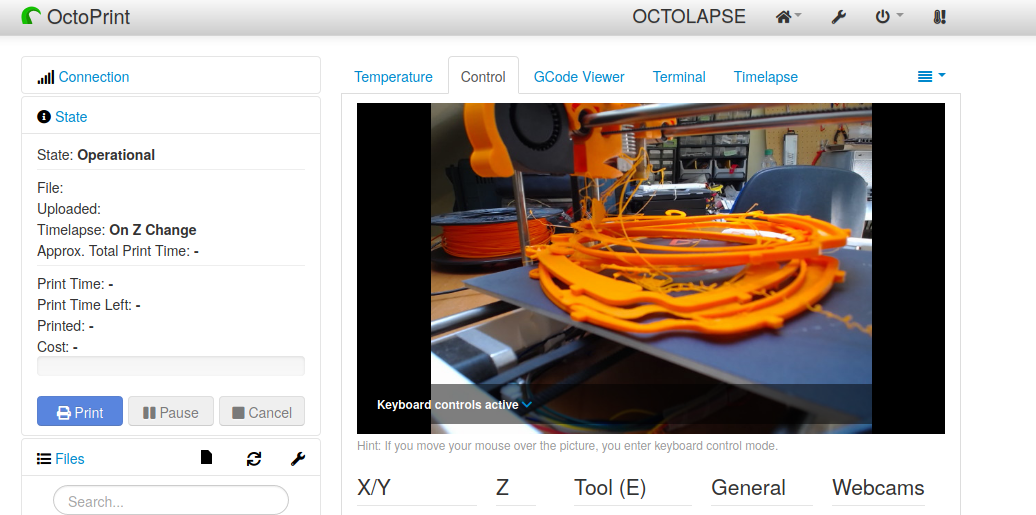This screenshot has height=515, width=1036.
Task: Open the GCode Viewer tab
Action: pos(579,77)
